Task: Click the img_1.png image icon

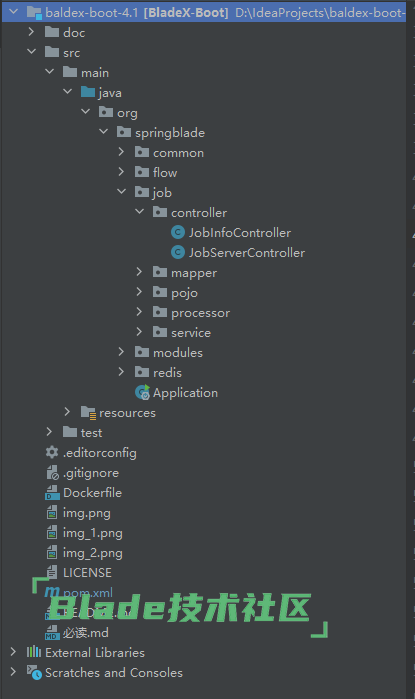Action: [52, 533]
